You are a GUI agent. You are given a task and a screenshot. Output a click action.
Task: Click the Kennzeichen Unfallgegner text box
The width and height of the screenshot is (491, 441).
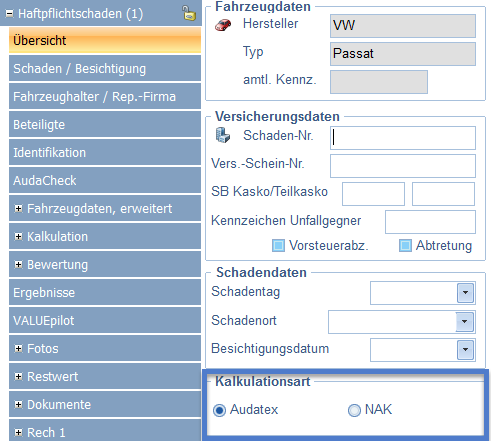click(430, 222)
